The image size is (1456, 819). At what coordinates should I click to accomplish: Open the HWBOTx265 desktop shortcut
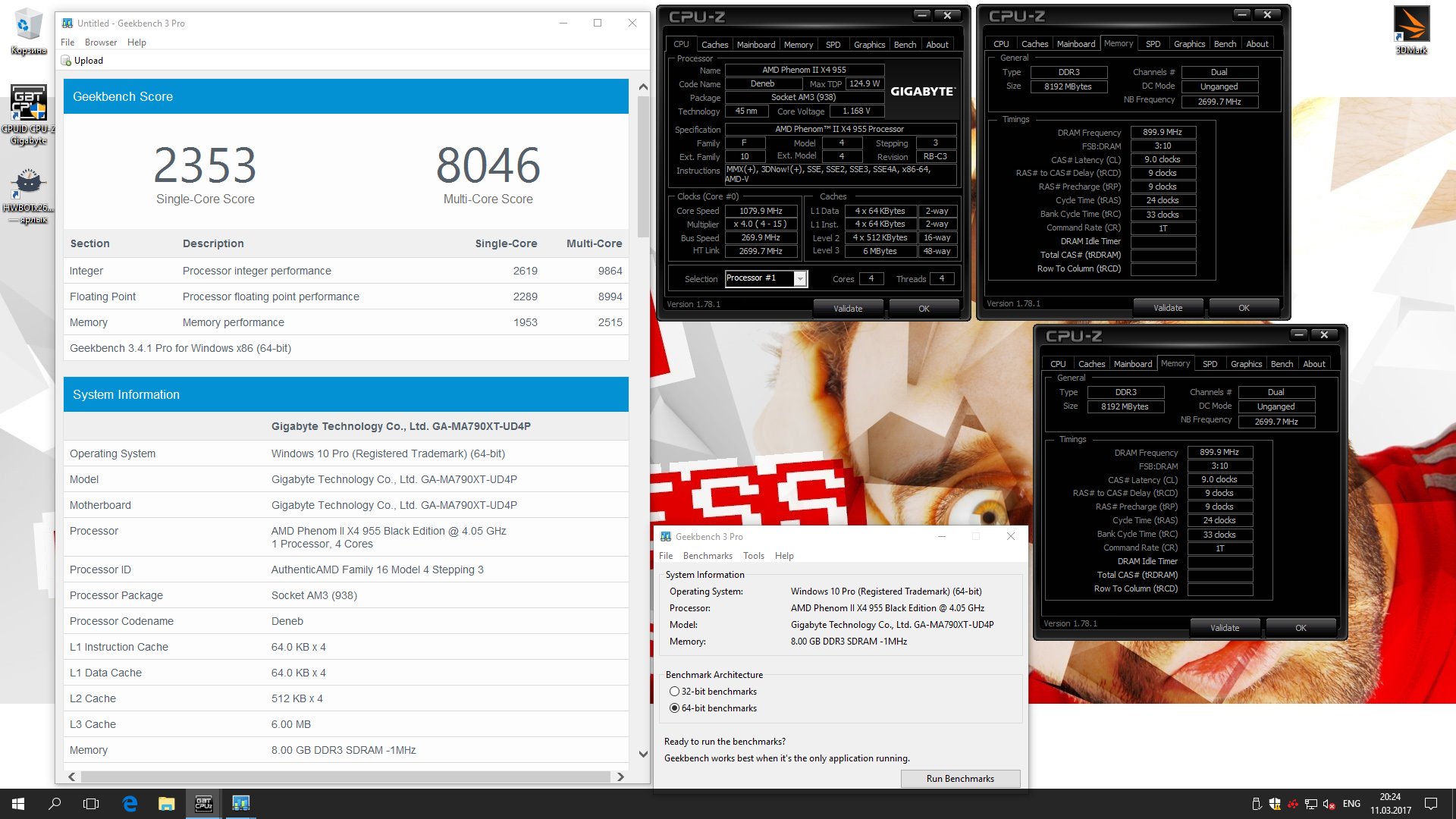pos(28,196)
